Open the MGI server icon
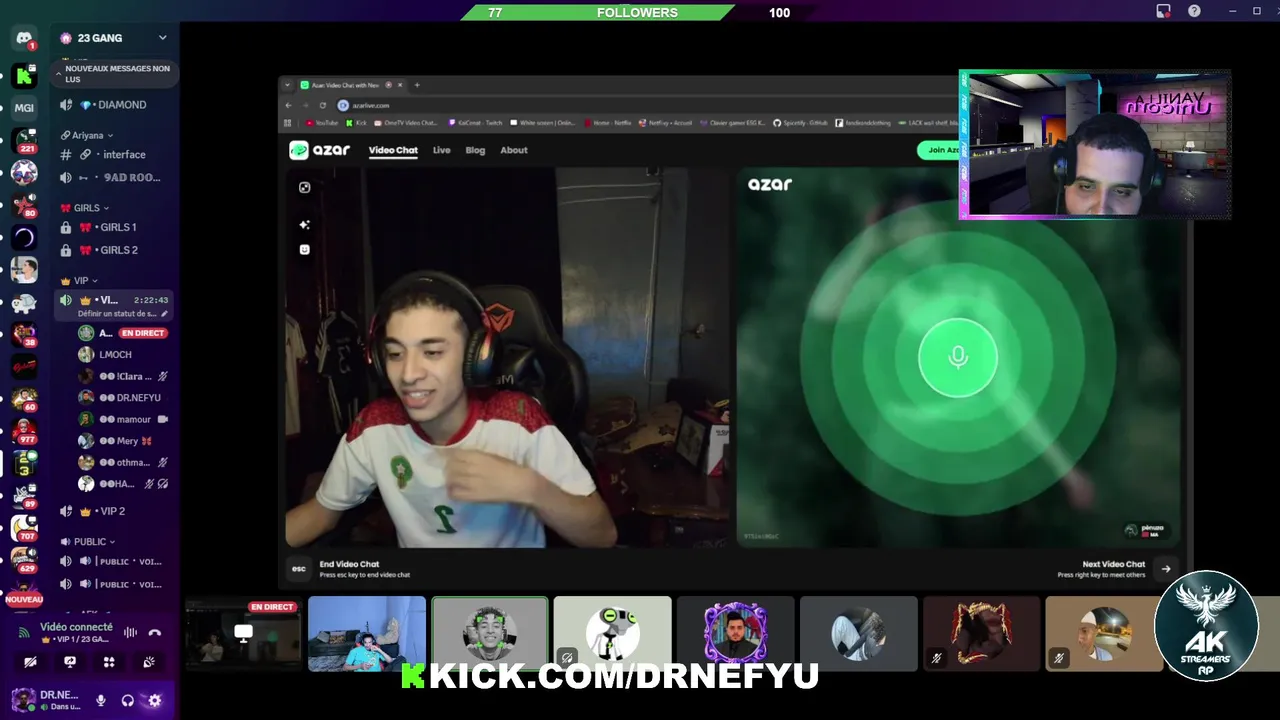Image resolution: width=1280 pixels, height=720 pixels. pyautogui.click(x=24, y=108)
